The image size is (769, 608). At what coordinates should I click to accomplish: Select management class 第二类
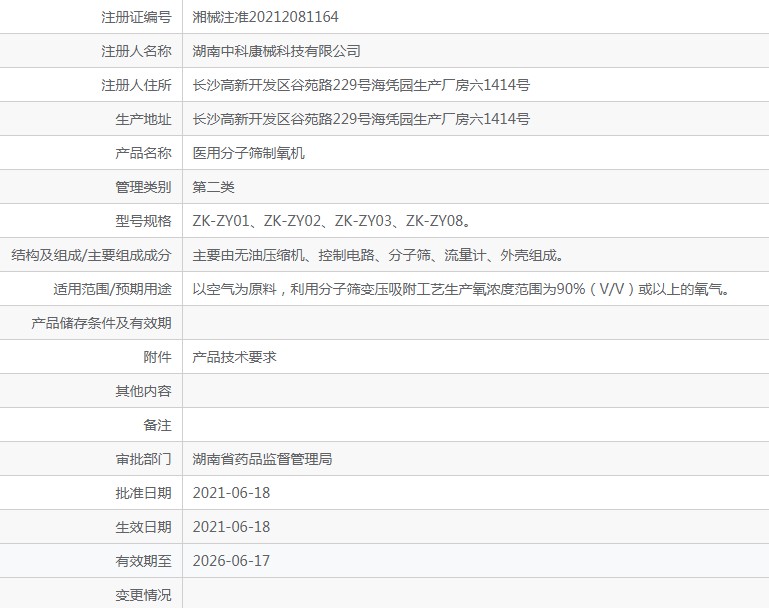click(213, 187)
